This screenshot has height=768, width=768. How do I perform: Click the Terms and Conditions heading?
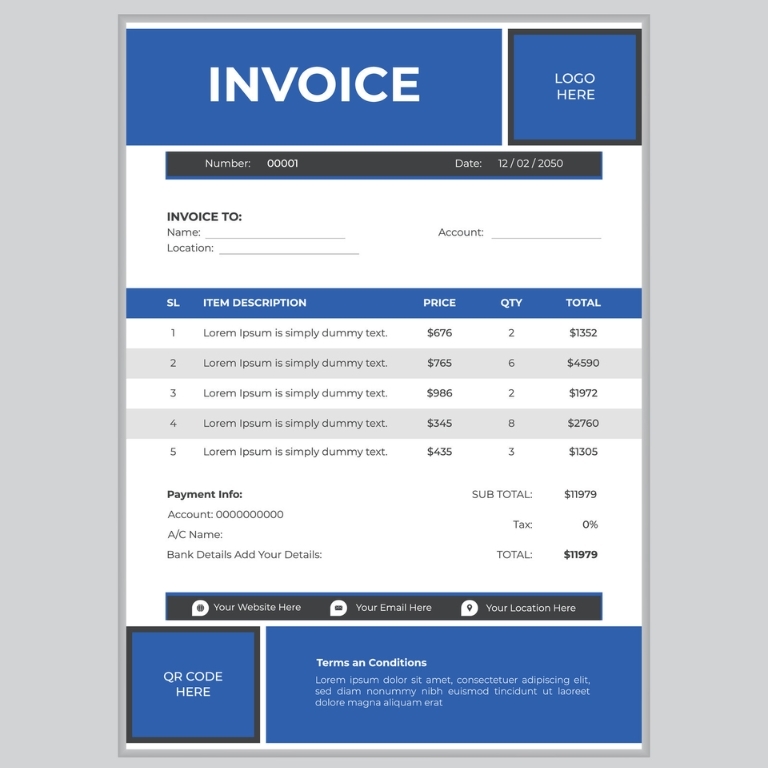(x=371, y=663)
